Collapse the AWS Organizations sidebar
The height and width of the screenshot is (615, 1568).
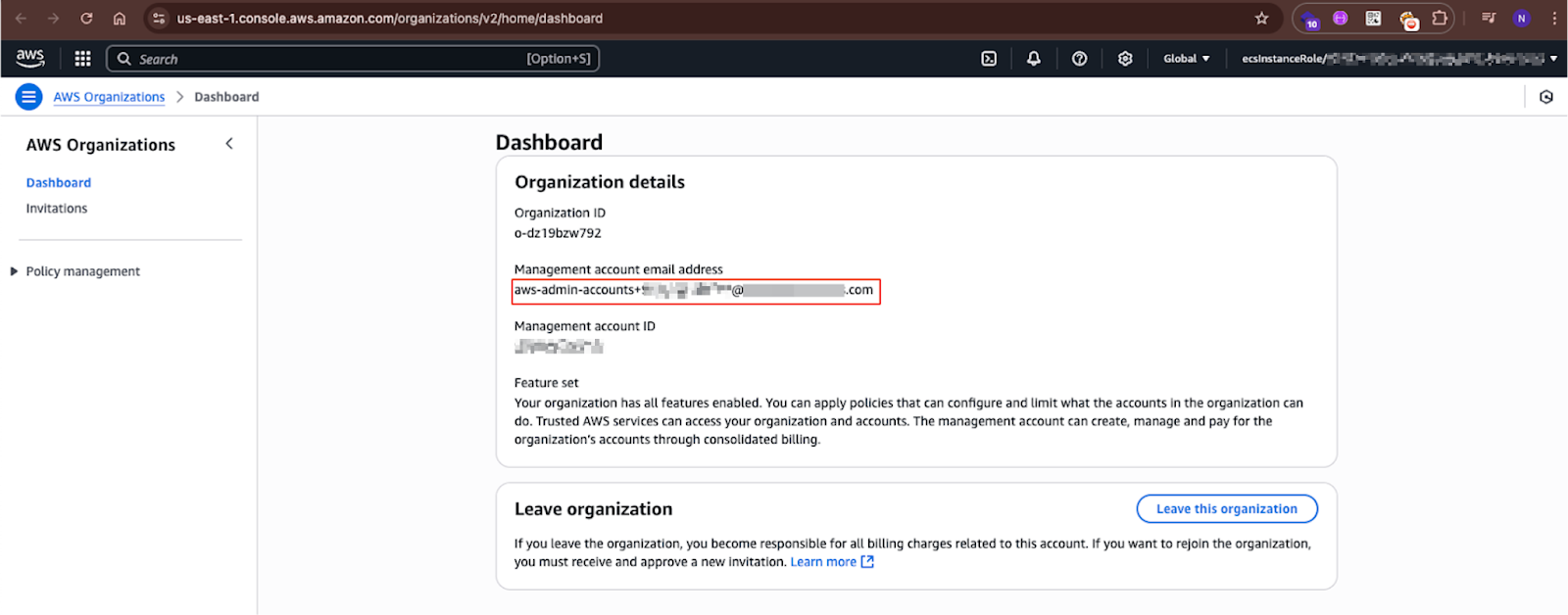tap(229, 144)
